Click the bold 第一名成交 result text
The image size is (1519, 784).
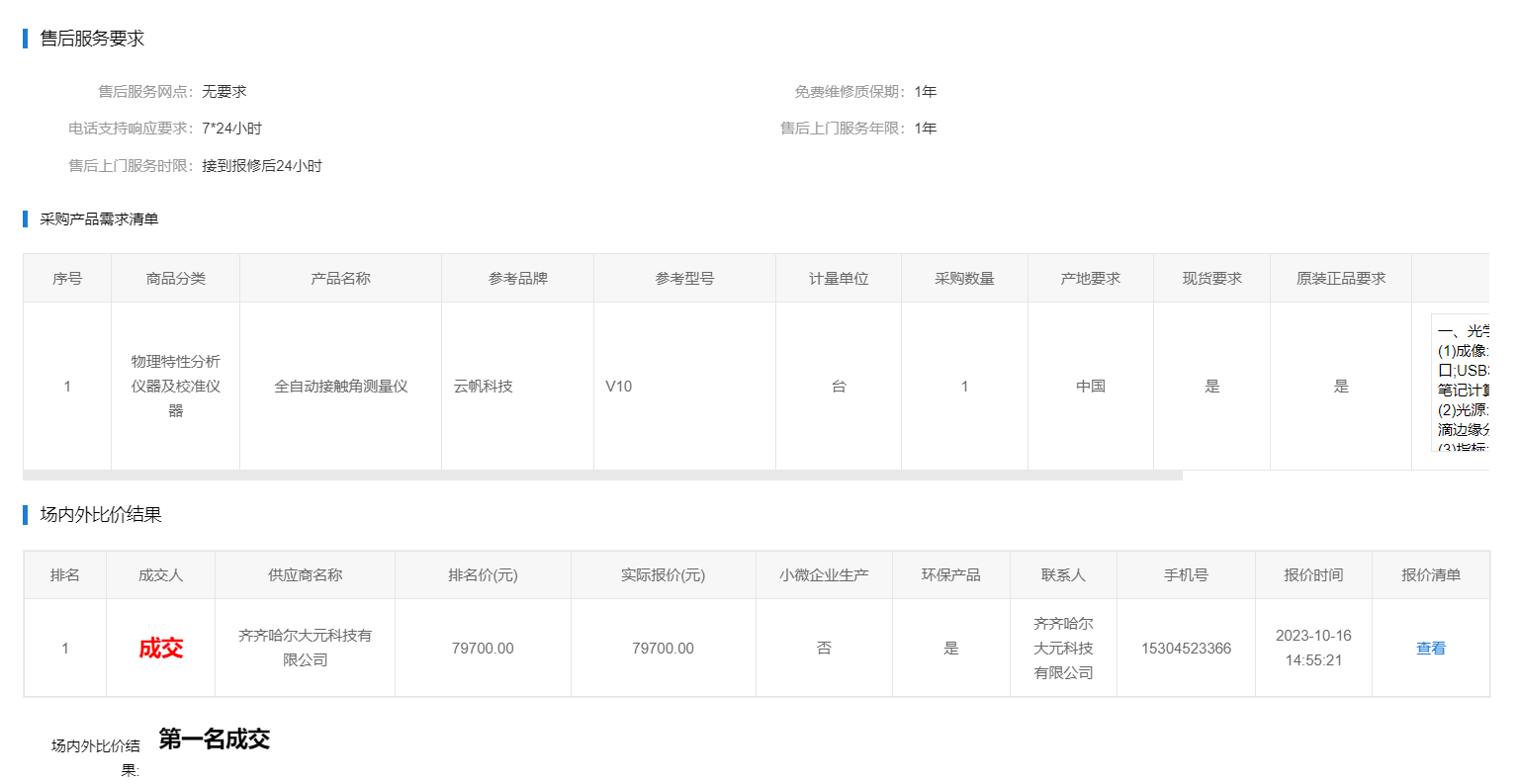click(x=214, y=740)
